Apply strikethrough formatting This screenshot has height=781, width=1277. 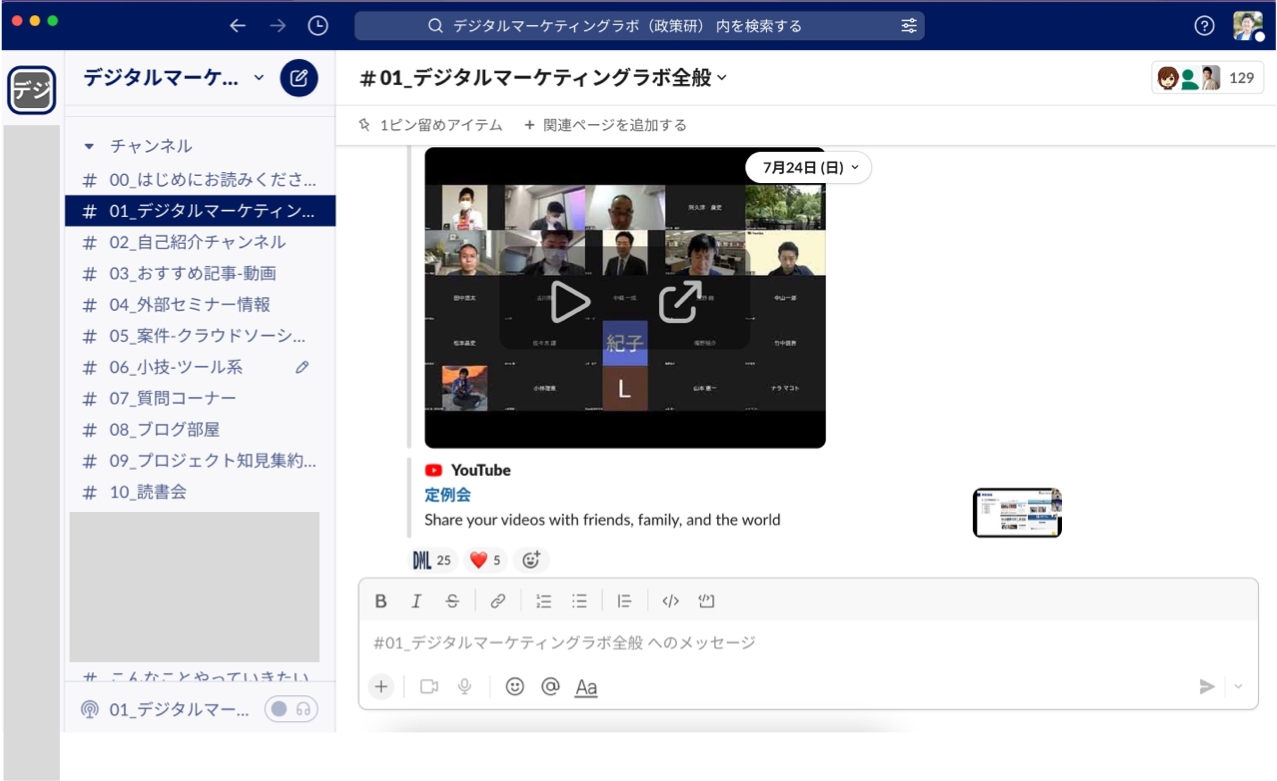pyautogui.click(x=452, y=601)
